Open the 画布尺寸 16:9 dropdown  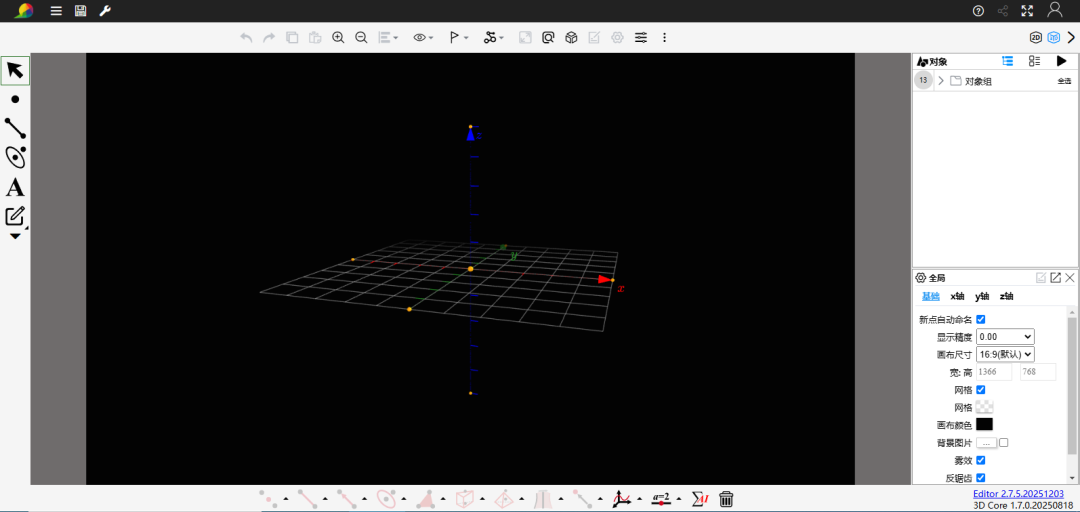pos(1005,354)
